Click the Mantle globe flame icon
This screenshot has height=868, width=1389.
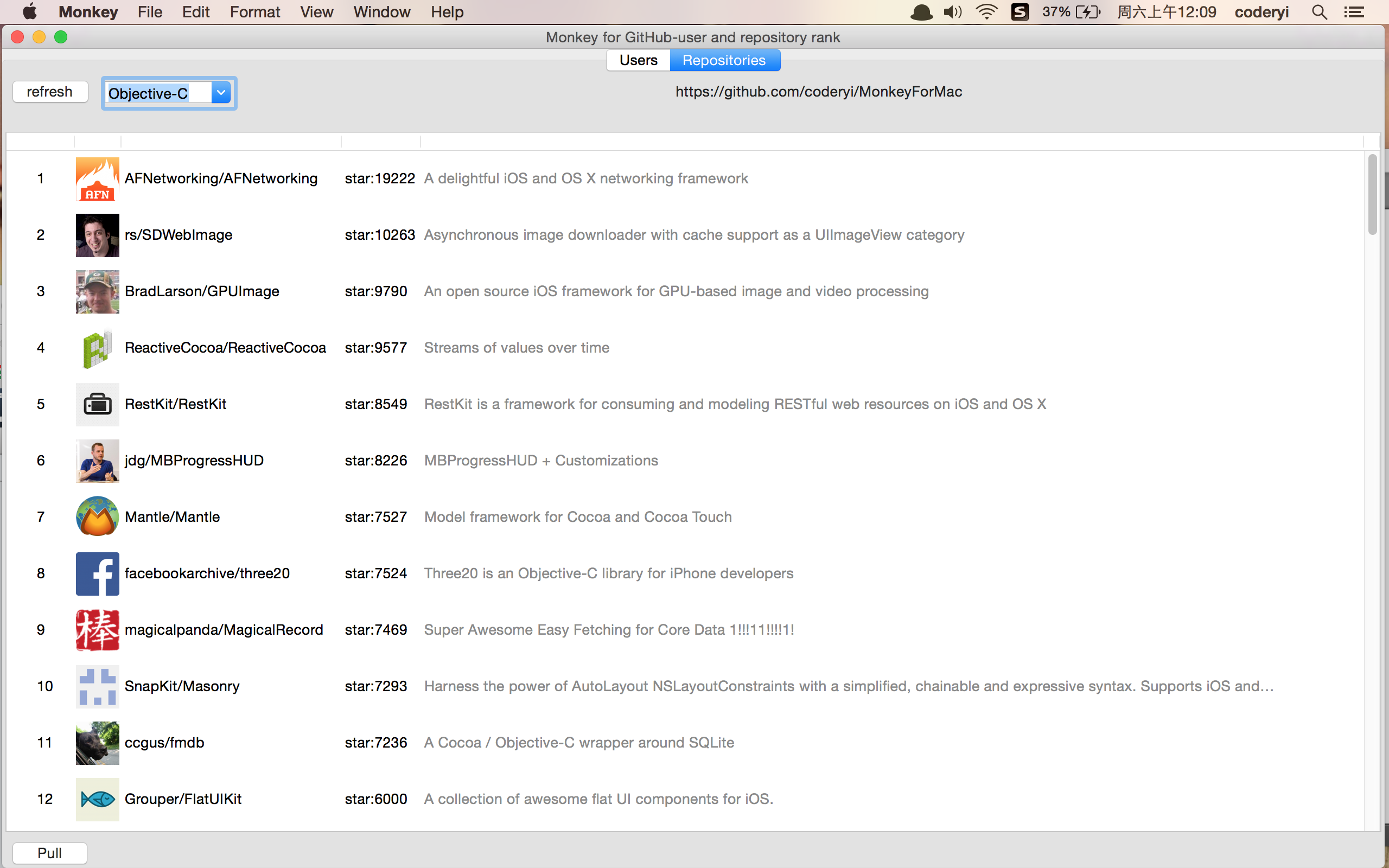(x=97, y=516)
